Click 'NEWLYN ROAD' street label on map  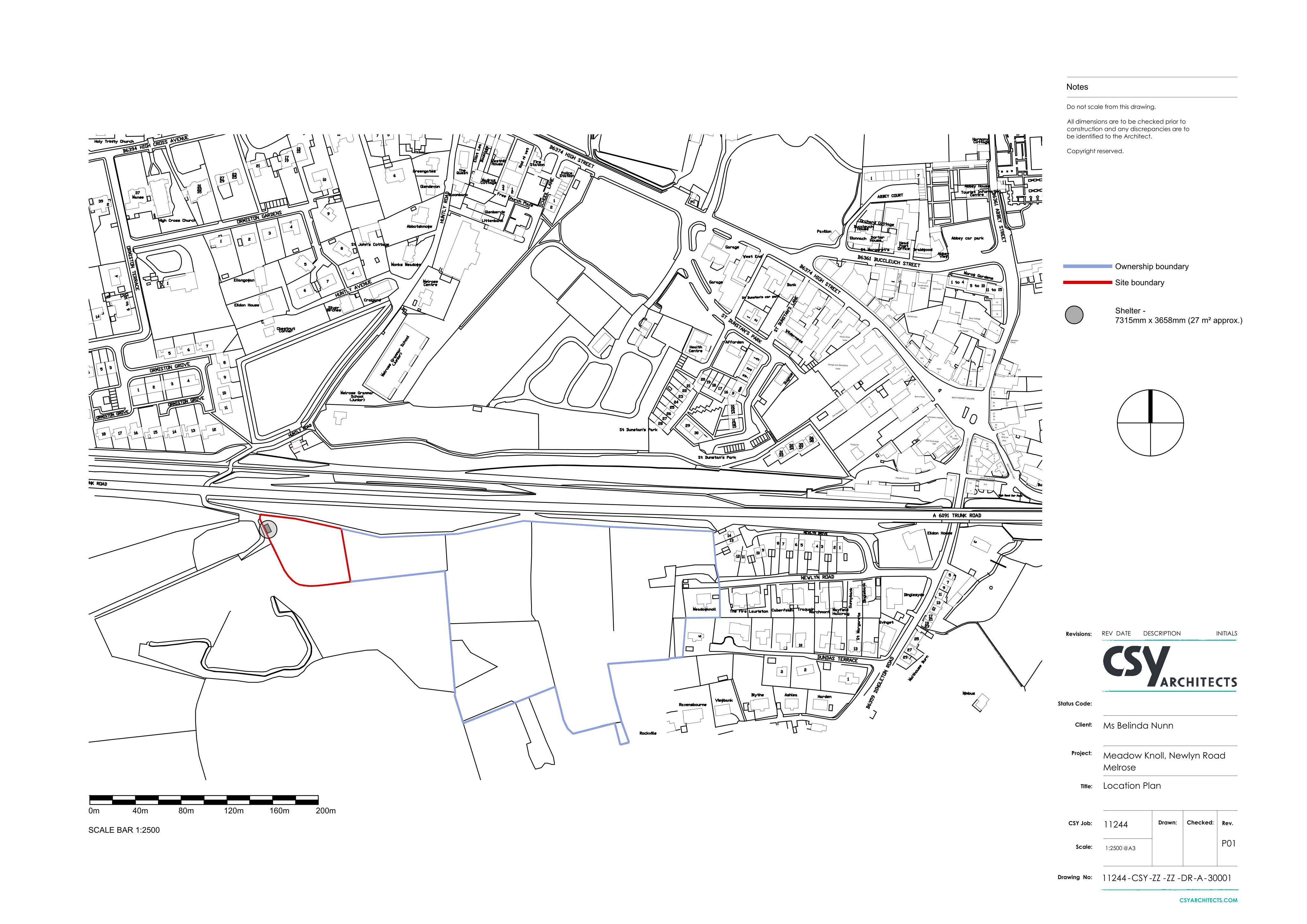click(817, 577)
